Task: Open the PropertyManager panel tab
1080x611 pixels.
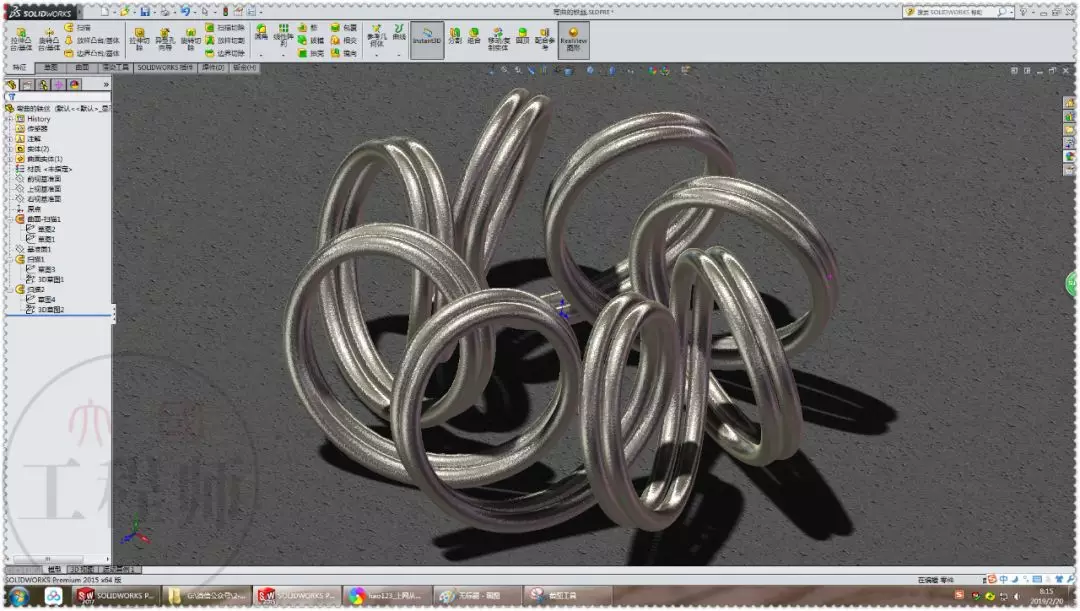Action: [28, 85]
